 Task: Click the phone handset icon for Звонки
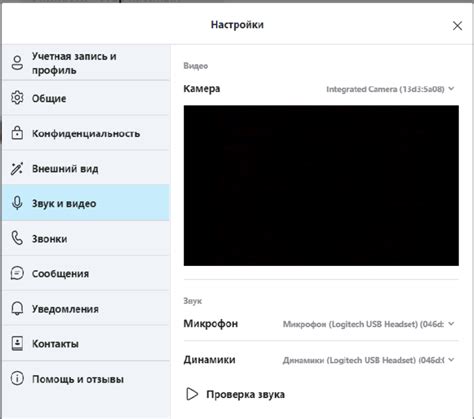coord(17,238)
